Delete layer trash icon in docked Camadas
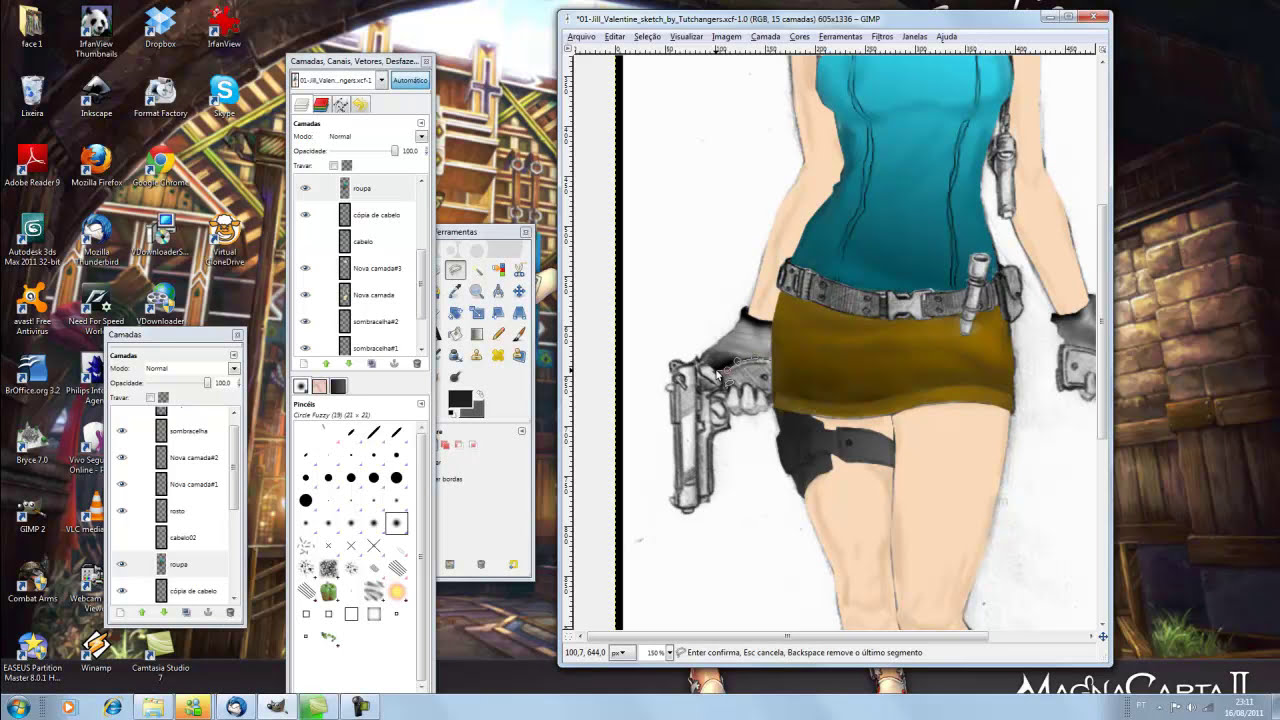1280x720 pixels. 417,364
